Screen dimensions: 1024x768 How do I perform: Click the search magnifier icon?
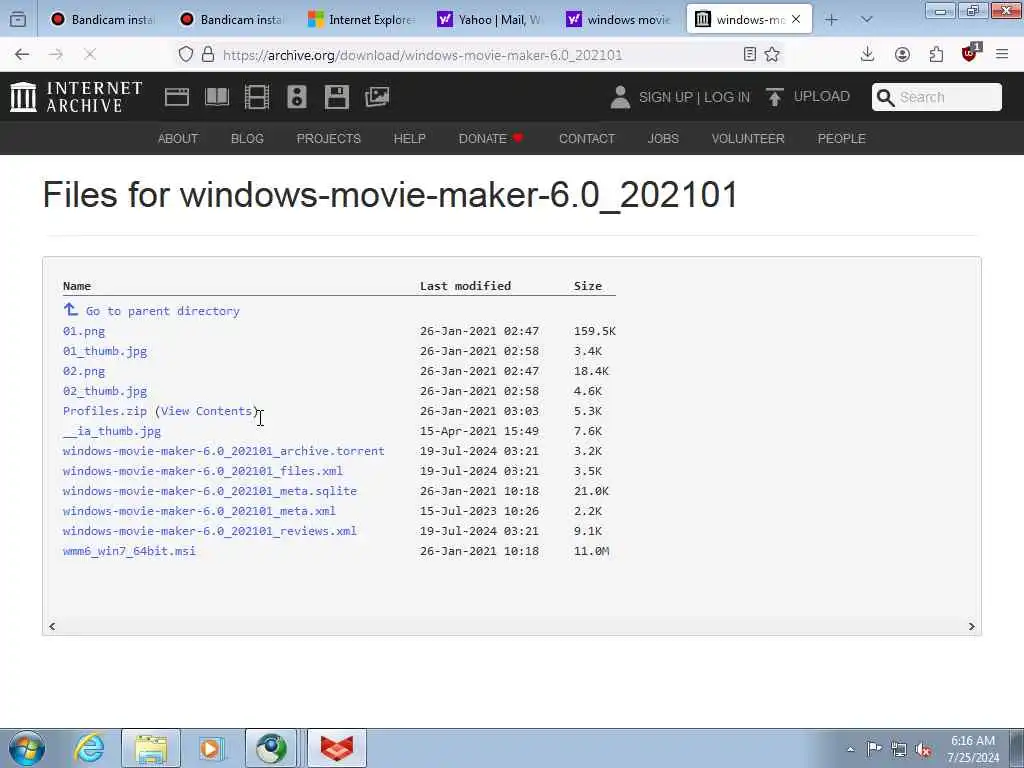886,97
